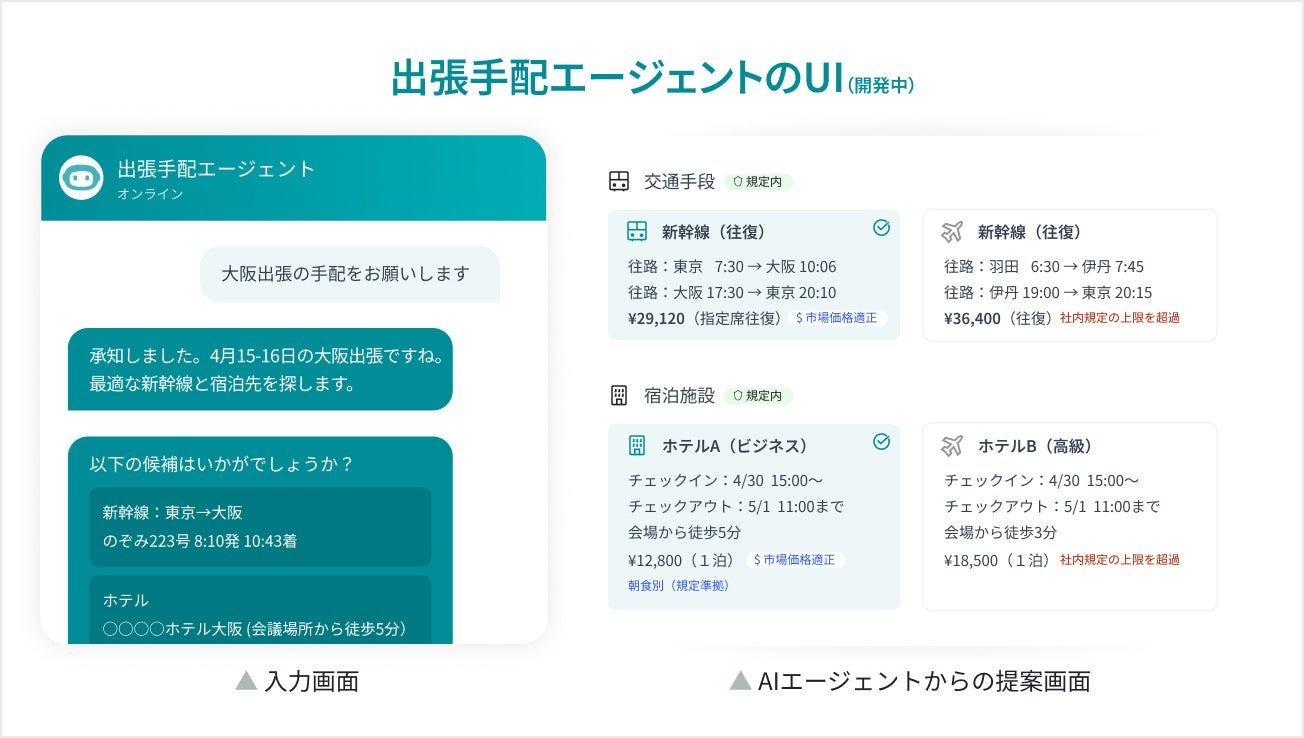Click 往路：羽田 6:30 → 伊丹 7:45 line
Viewport: 1304px width, 738px height.
point(1044,267)
